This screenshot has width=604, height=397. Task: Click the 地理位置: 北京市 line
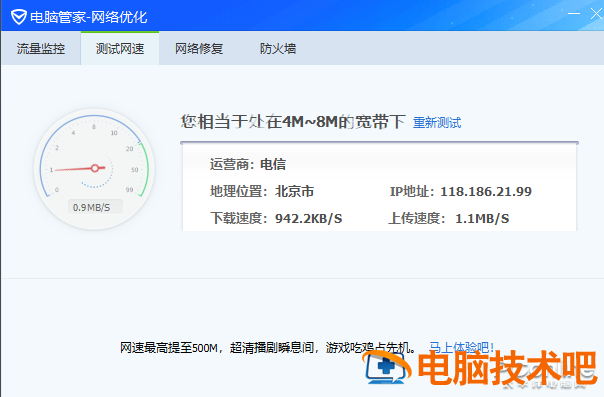[262, 191]
